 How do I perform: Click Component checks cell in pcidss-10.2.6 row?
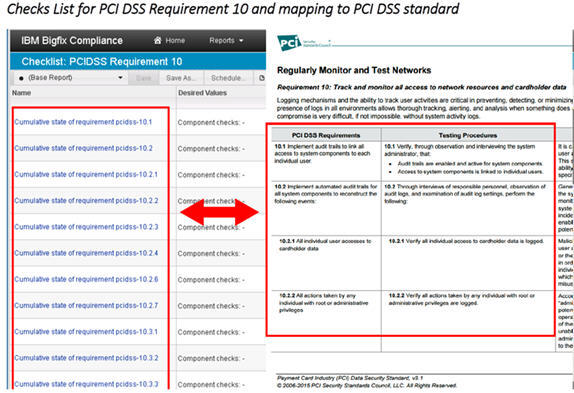(211, 280)
